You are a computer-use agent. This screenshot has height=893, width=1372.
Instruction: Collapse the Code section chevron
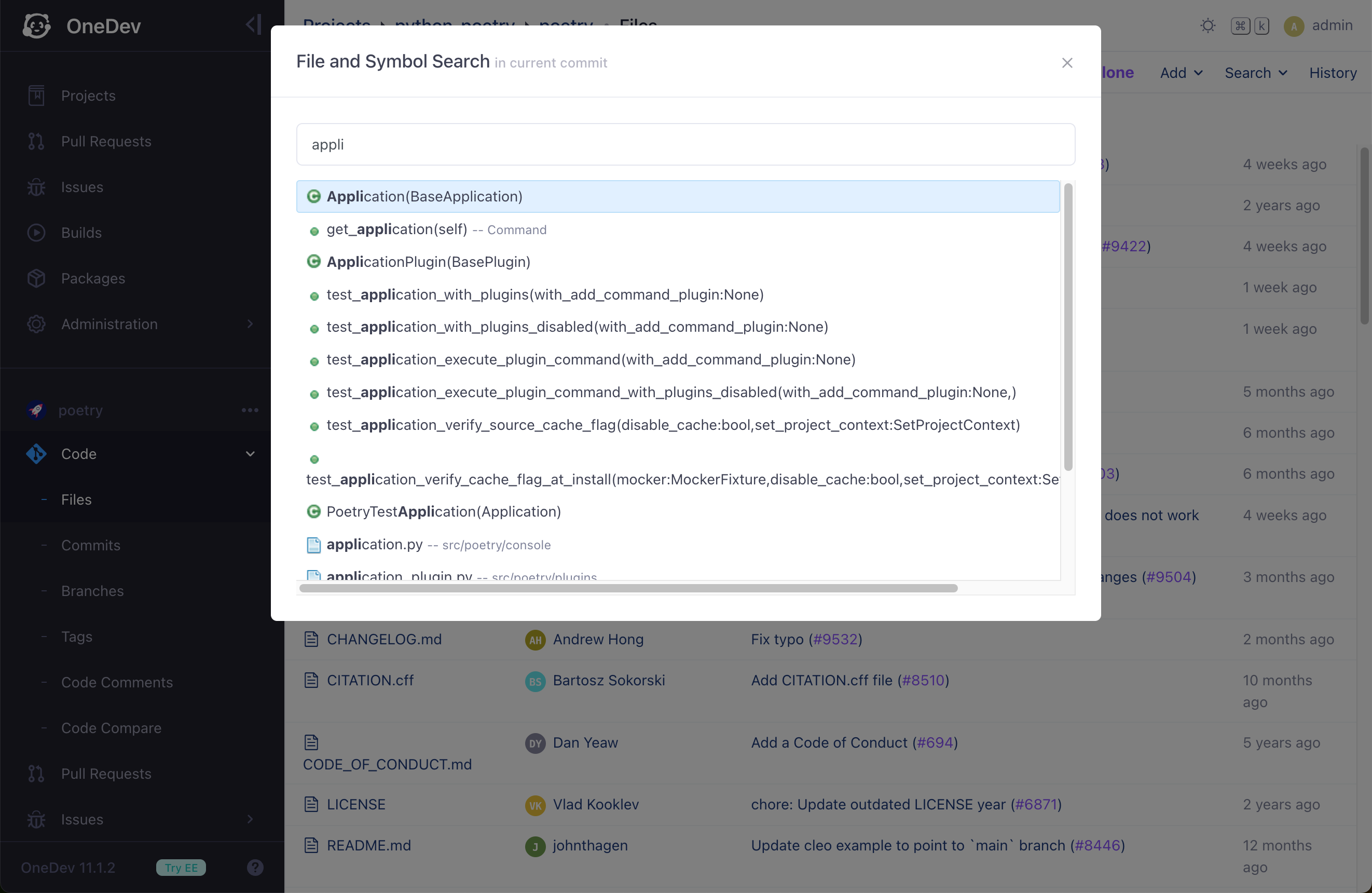pos(250,454)
